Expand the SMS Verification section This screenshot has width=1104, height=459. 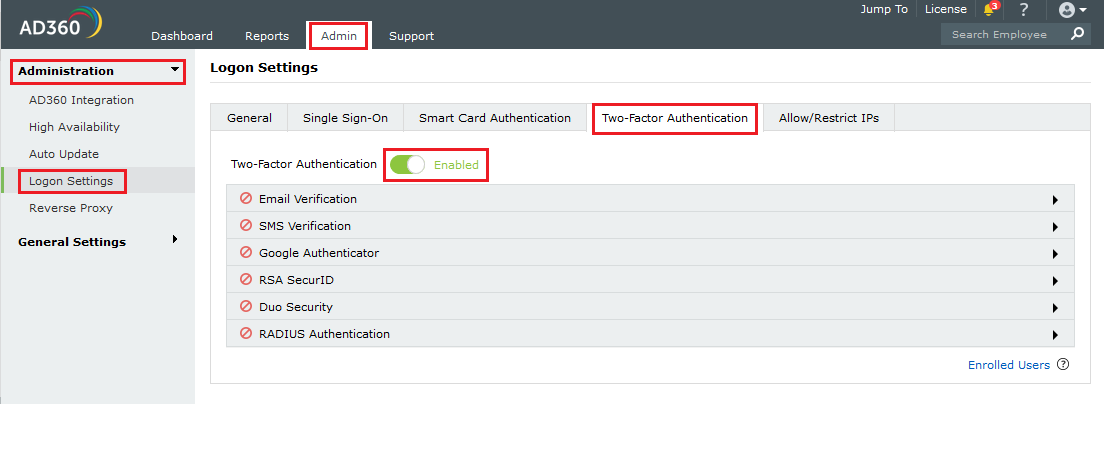(x=1055, y=227)
